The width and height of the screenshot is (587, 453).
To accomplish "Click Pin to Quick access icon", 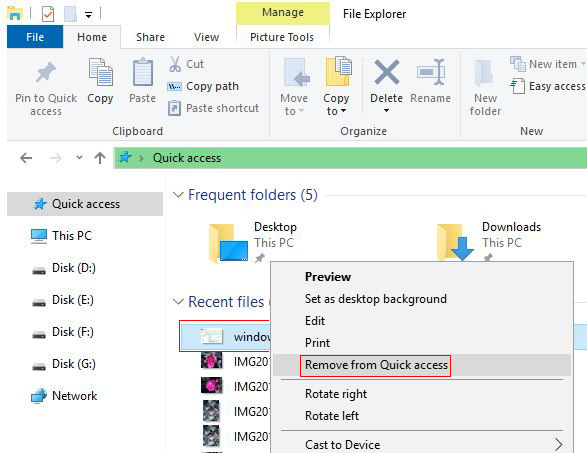I will pos(46,73).
